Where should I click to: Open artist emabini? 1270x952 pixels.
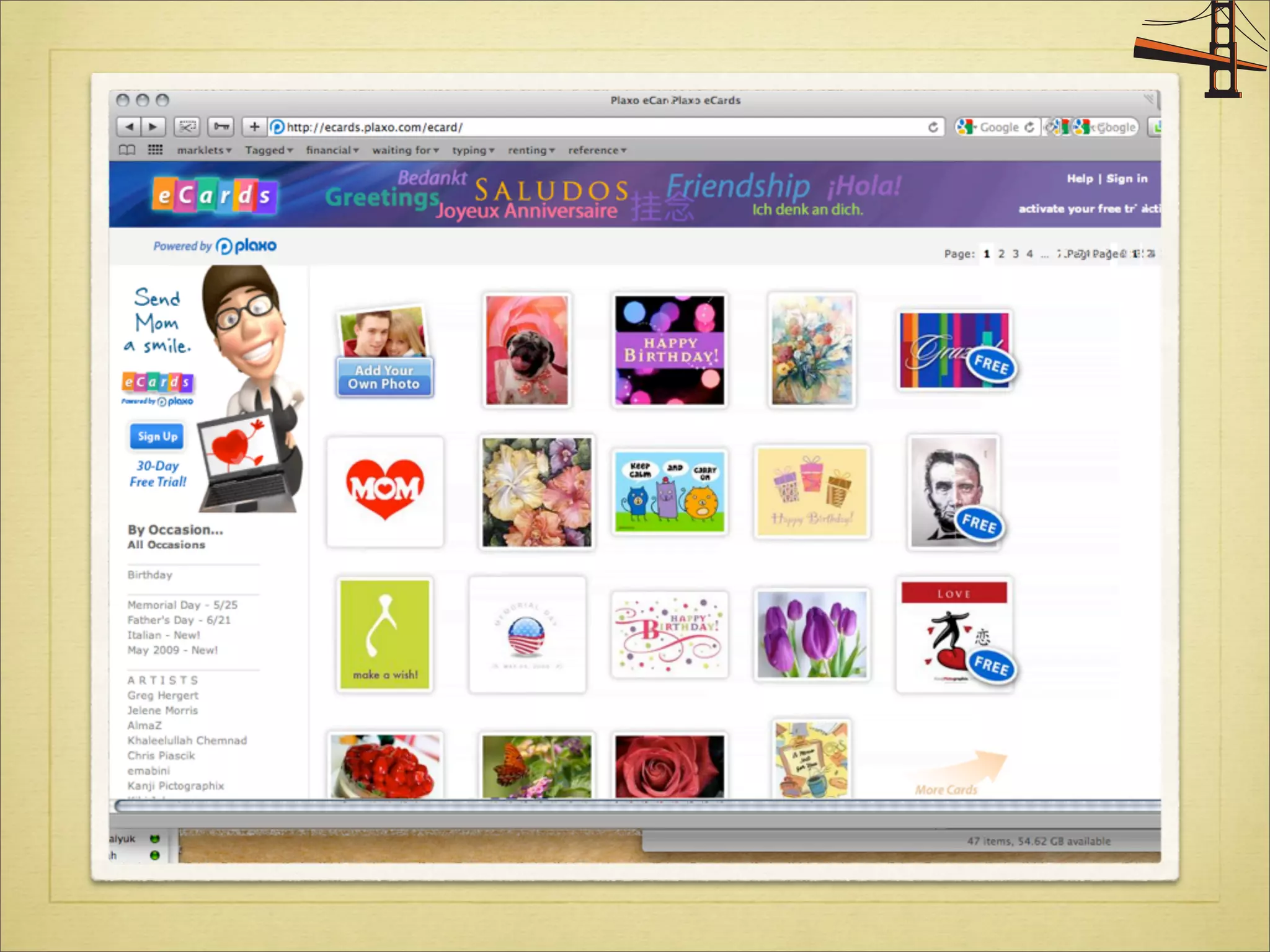click(149, 770)
